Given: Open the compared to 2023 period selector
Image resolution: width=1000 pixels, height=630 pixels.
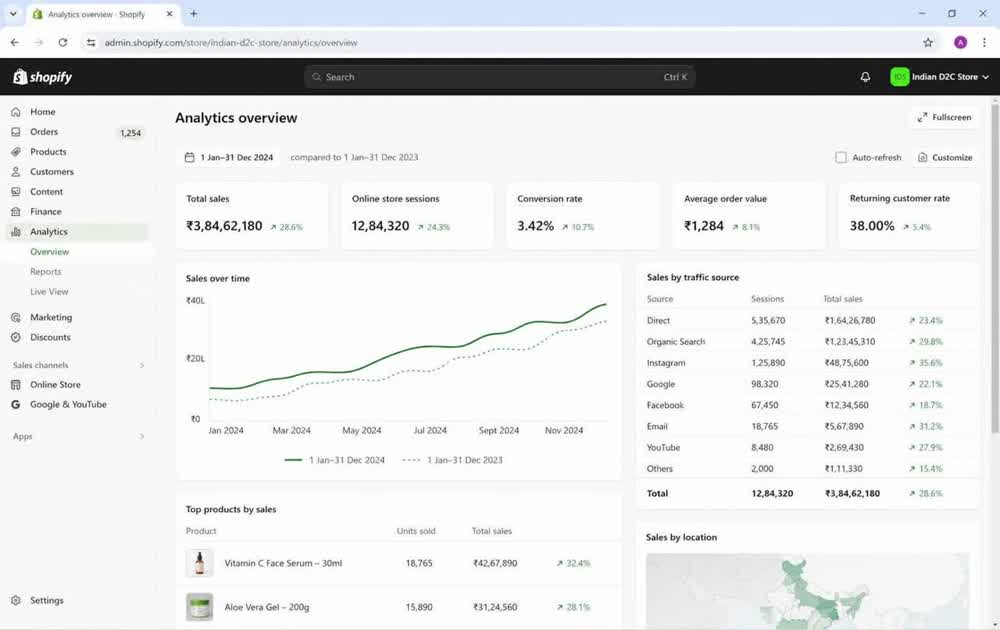Looking at the screenshot, I should point(354,157).
